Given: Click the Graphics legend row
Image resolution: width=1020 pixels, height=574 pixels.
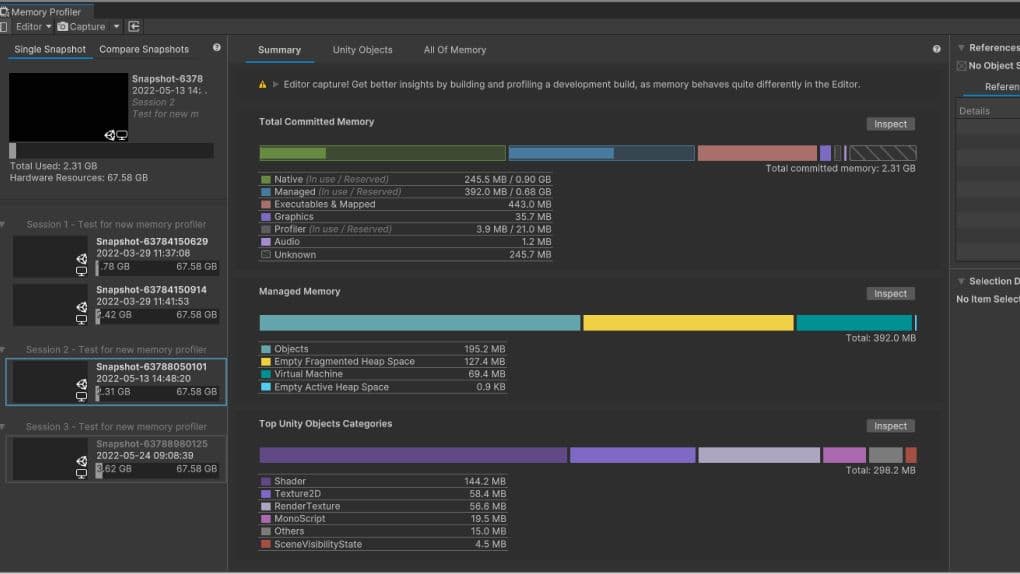Looking at the screenshot, I should 405,217.
